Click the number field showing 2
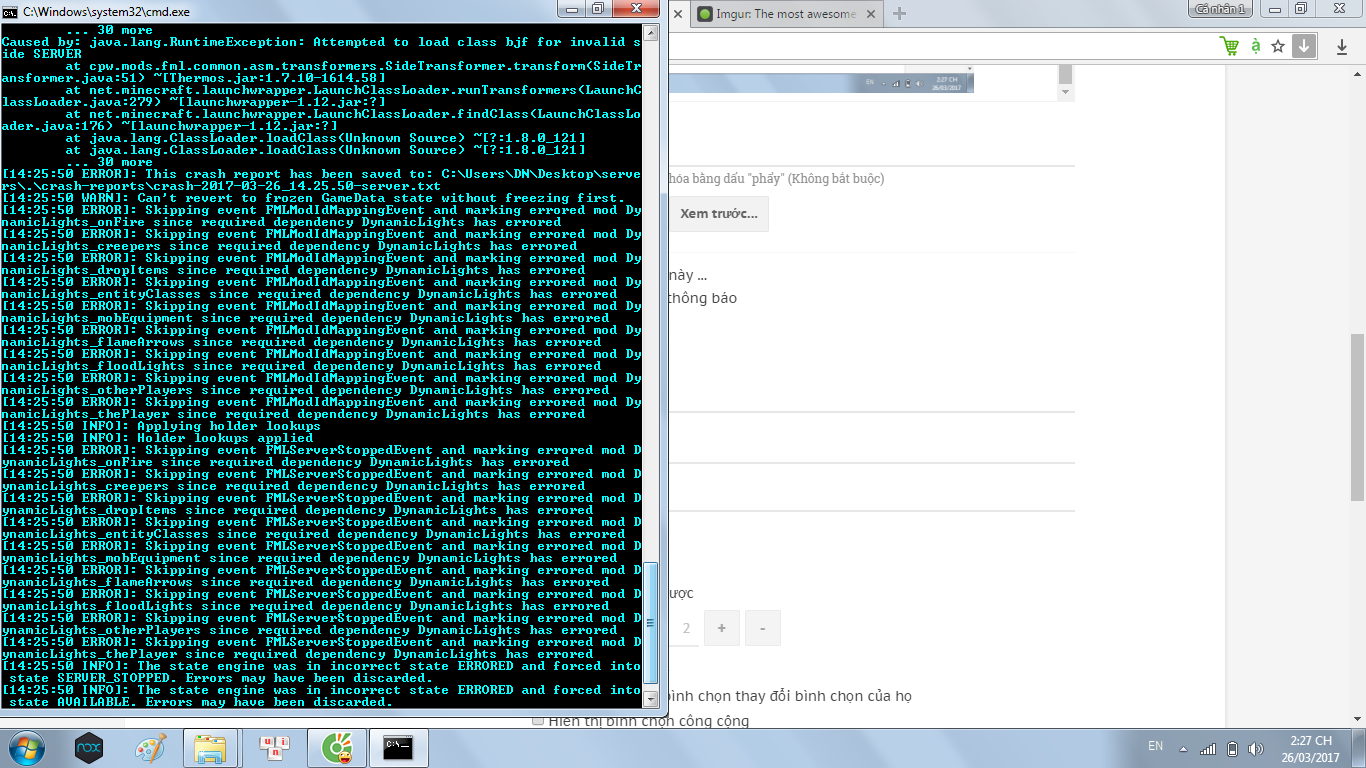Screen dimensions: 1366x768 pos(683,628)
